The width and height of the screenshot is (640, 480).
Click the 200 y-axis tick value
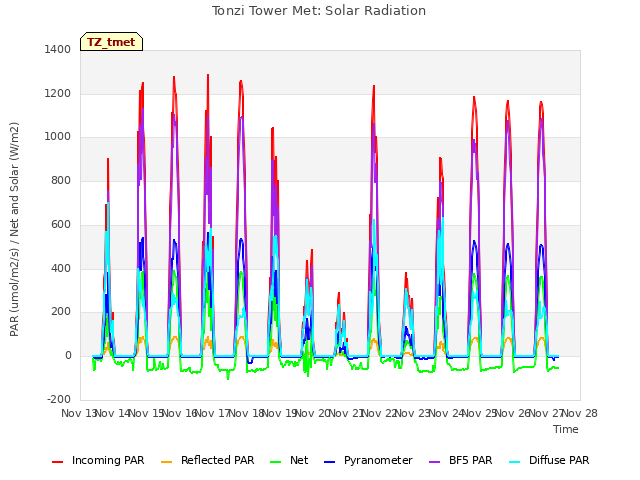pyautogui.click(x=61, y=312)
